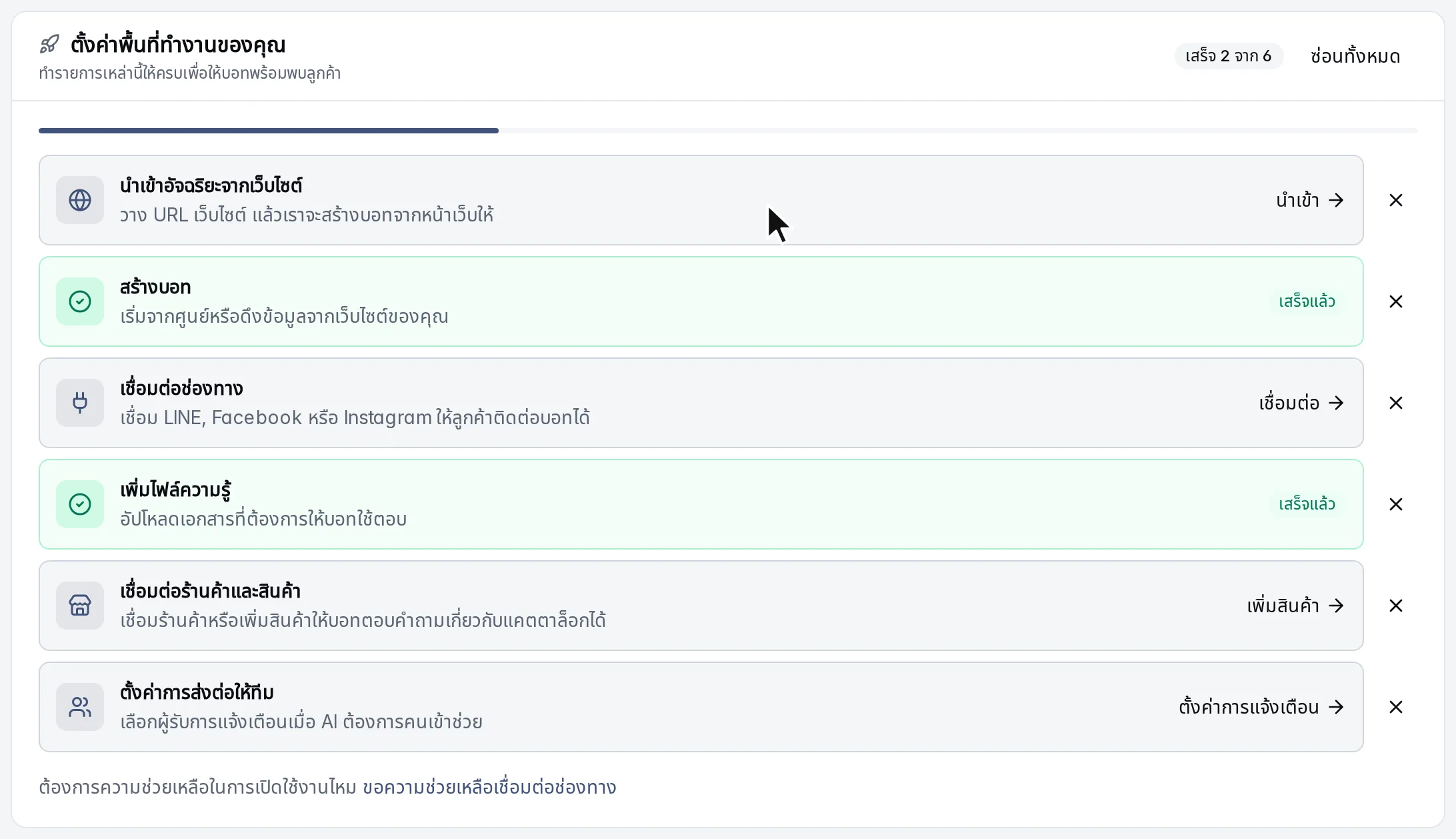Click the เชื่อมต่อ arrow button
Image resolution: width=1456 pixels, height=839 pixels.
(x=1301, y=403)
